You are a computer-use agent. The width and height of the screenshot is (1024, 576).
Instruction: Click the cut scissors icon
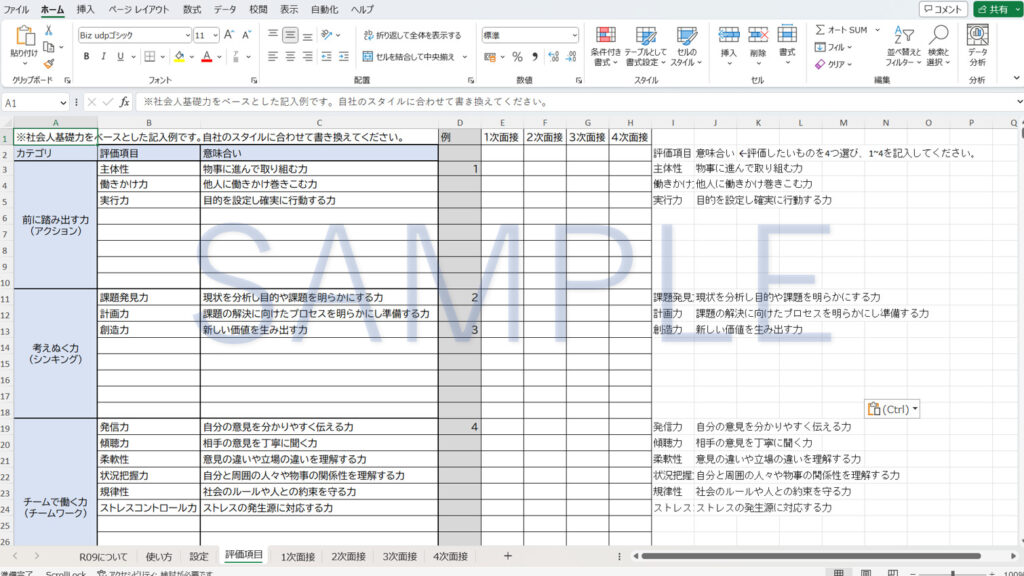tap(49, 33)
